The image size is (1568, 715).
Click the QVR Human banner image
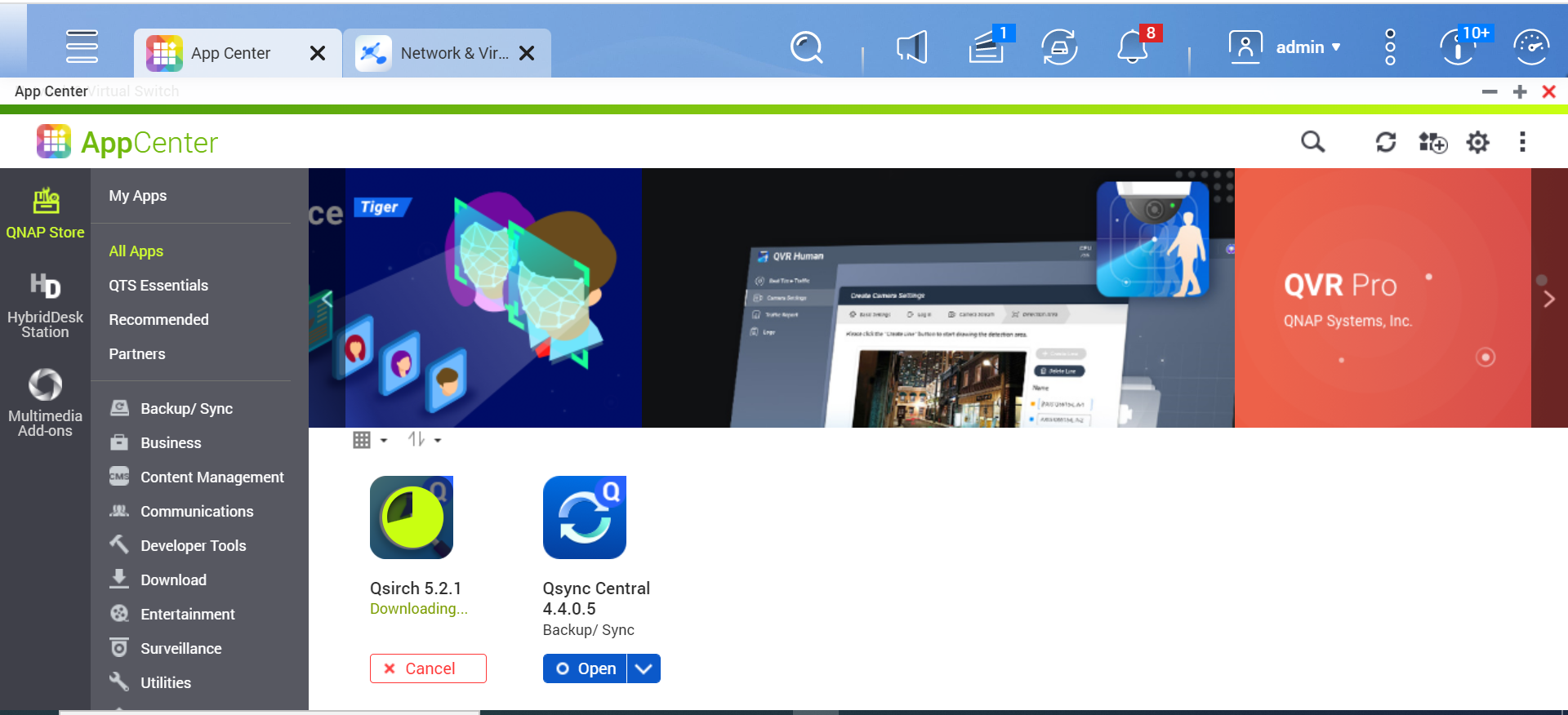[x=938, y=298]
